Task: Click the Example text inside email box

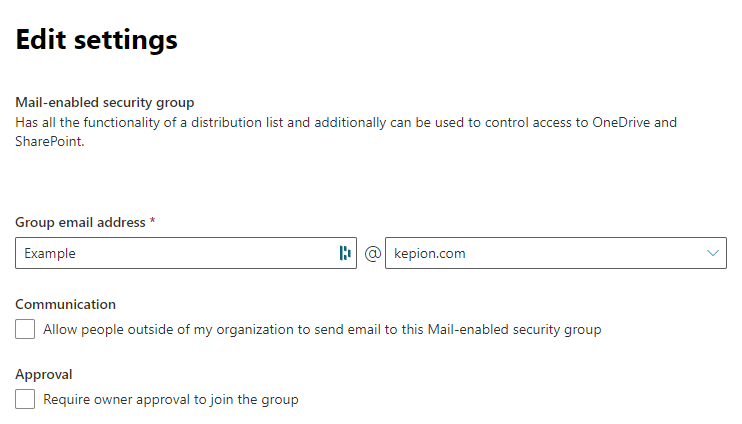Action: click(x=50, y=254)
